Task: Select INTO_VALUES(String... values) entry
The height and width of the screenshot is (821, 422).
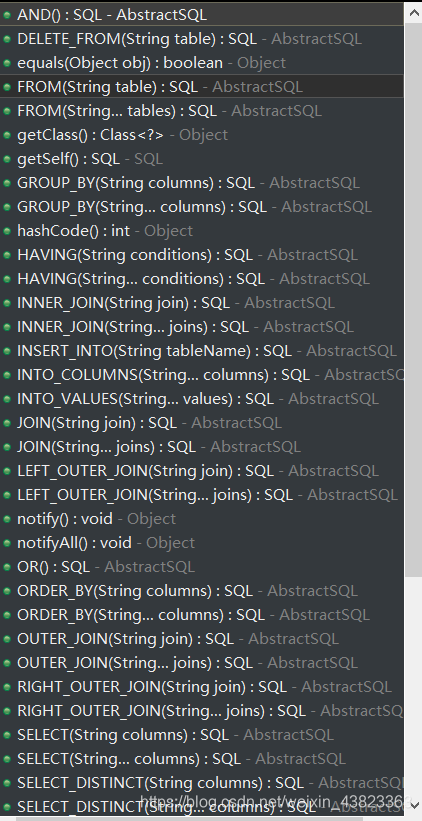Action: [x=202, y=399]
